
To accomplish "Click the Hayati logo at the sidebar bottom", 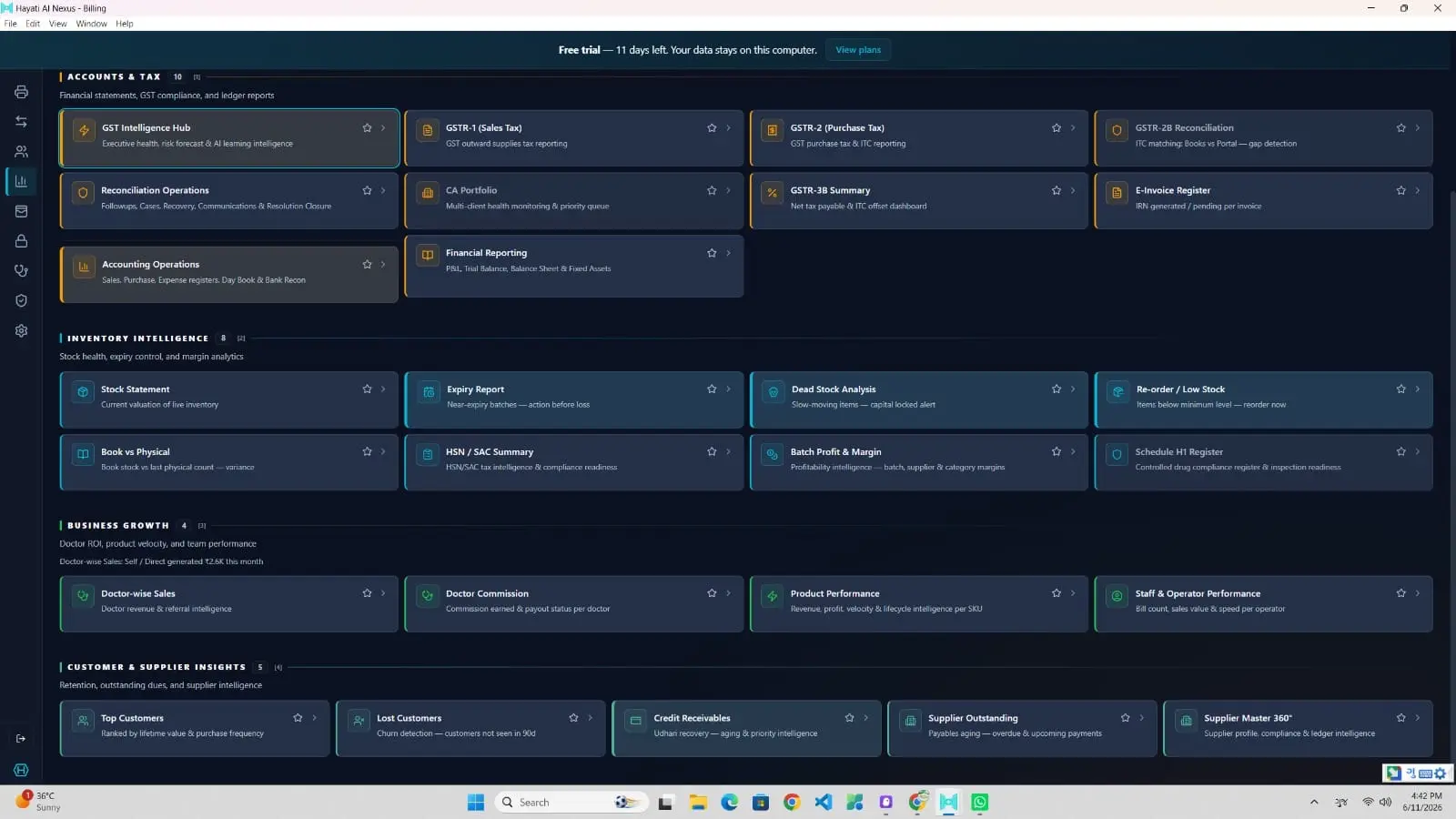I will [21, 770].
